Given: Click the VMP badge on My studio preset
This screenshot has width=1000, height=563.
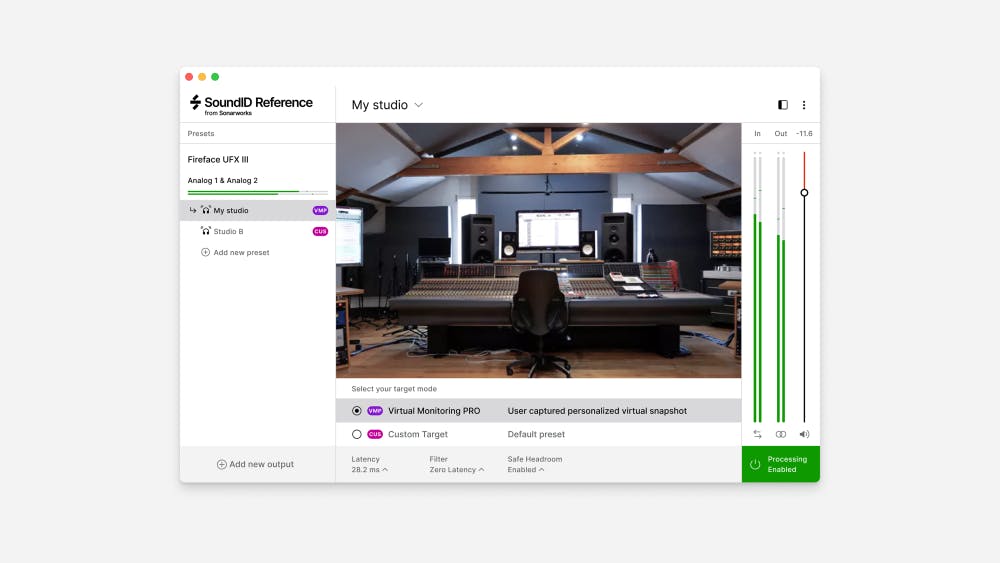Looking at the screenshot, I should tap(320, 211).
